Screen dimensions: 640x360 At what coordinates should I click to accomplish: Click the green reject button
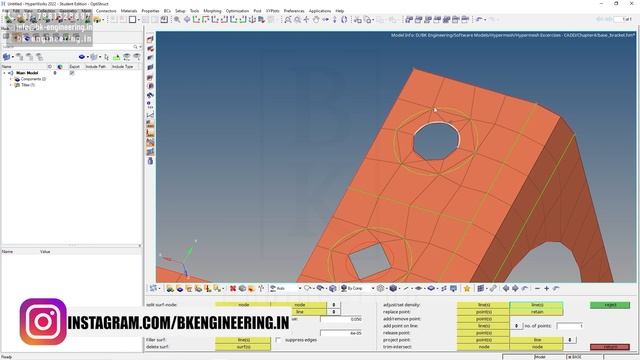610,305
